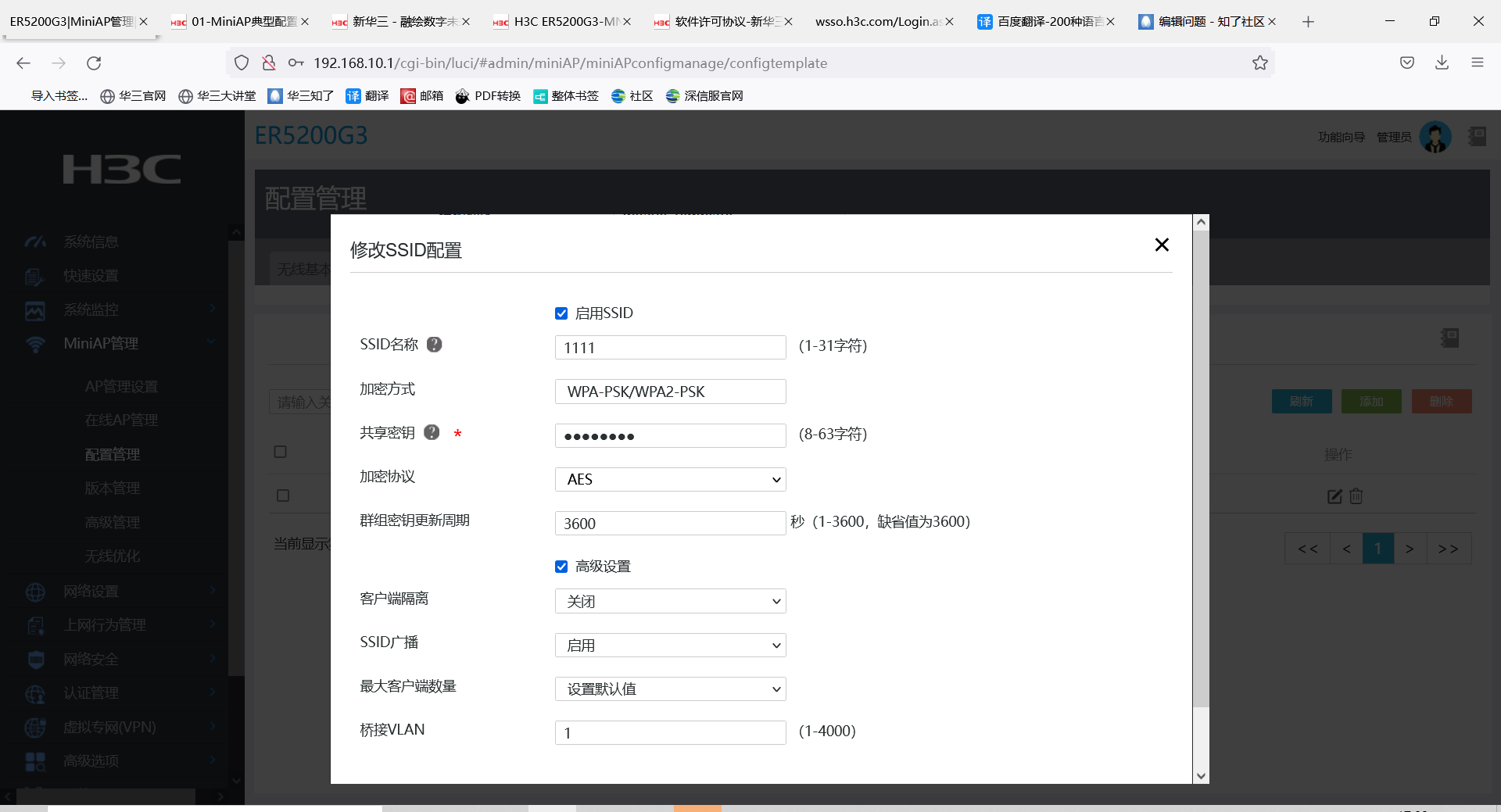Reload the page with browser refresh

[94, 63]
